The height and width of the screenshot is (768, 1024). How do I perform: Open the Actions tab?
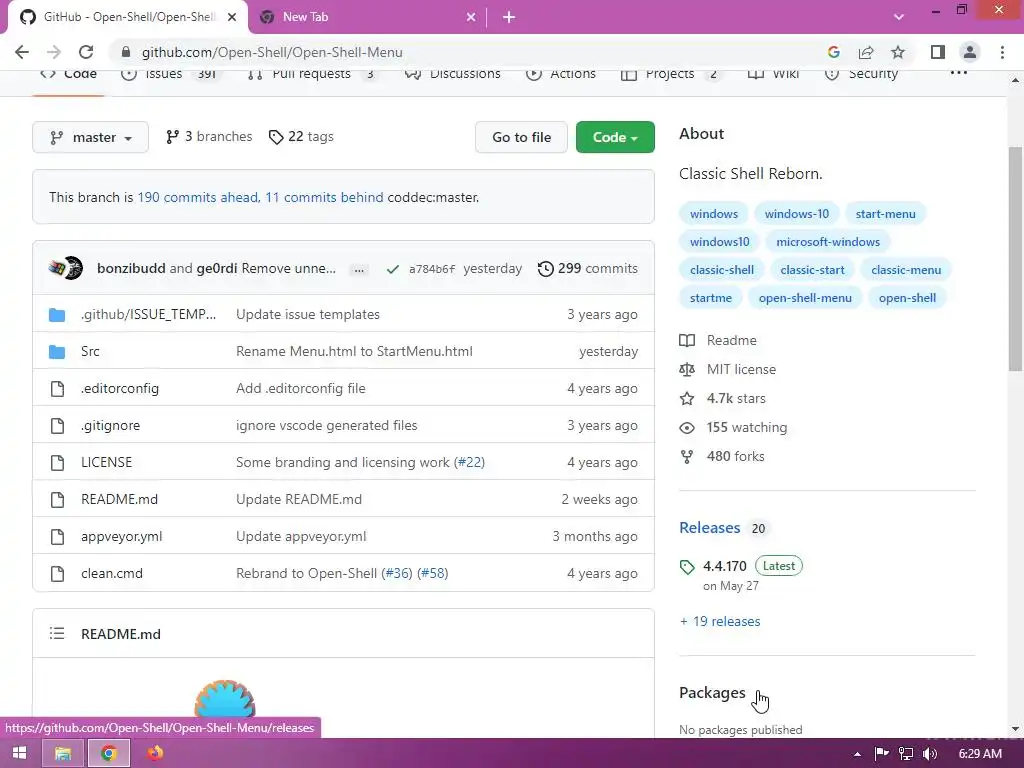click(x=561, y=73)
